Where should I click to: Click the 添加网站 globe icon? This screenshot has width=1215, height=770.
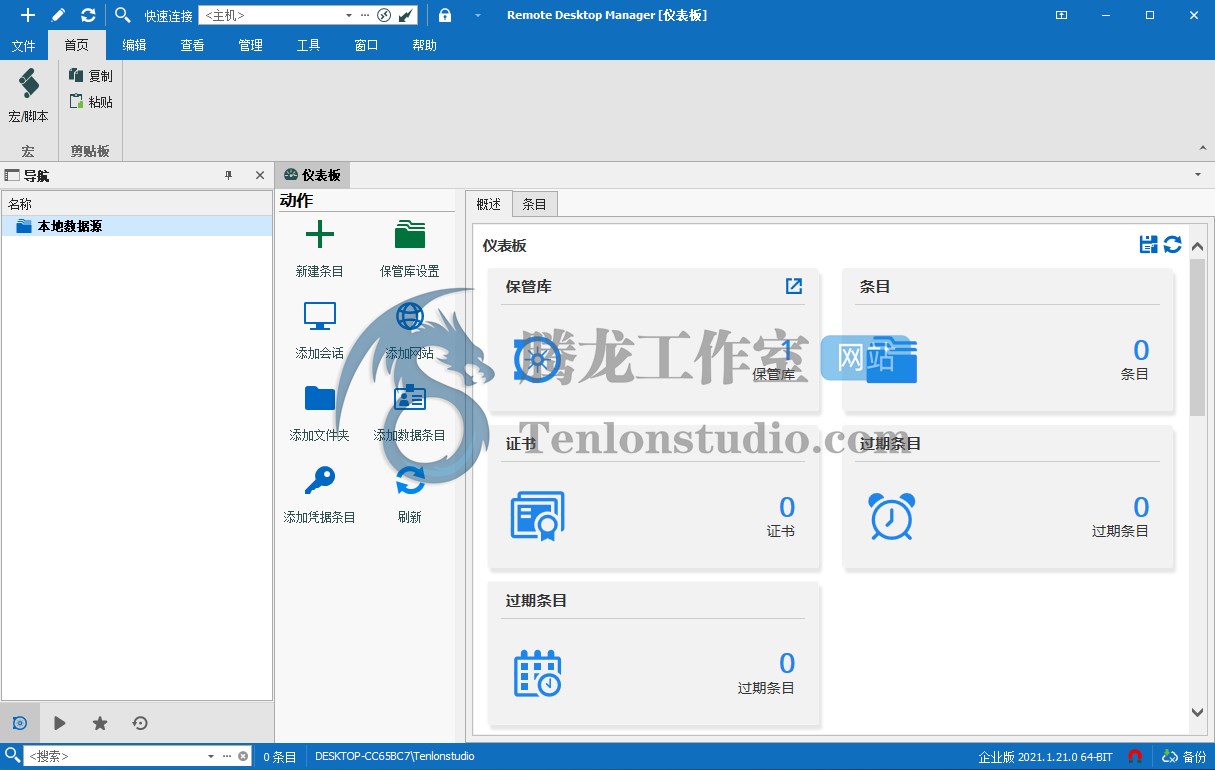tap(410, 316)
